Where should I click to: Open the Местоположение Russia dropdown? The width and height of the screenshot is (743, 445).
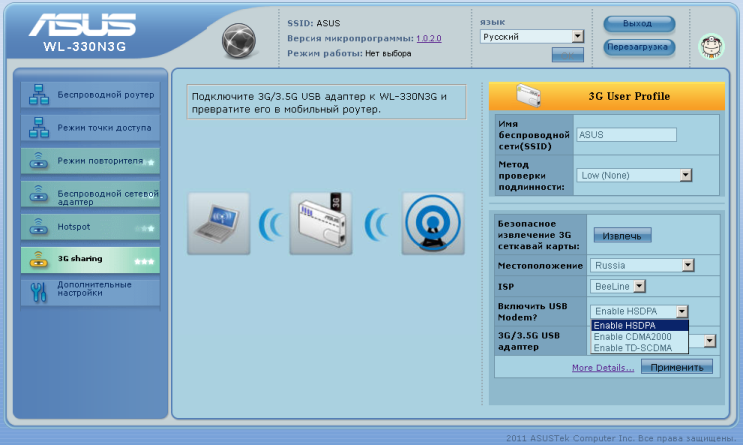pos(642,265)
